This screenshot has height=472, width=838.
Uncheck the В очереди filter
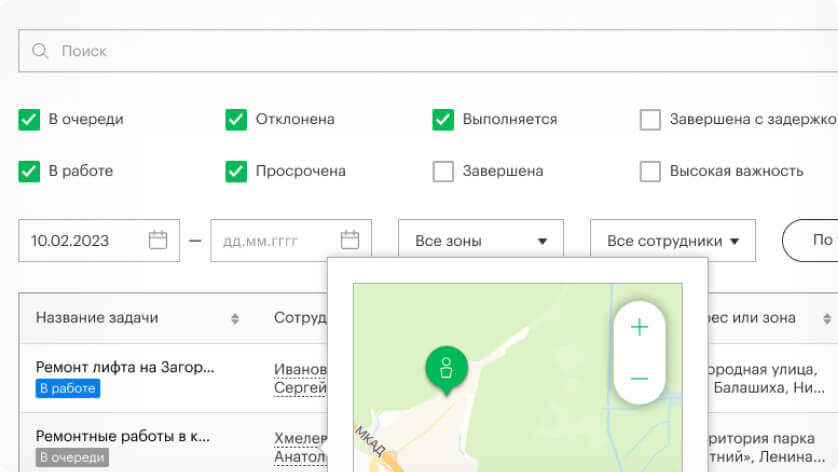pos(29,120)
